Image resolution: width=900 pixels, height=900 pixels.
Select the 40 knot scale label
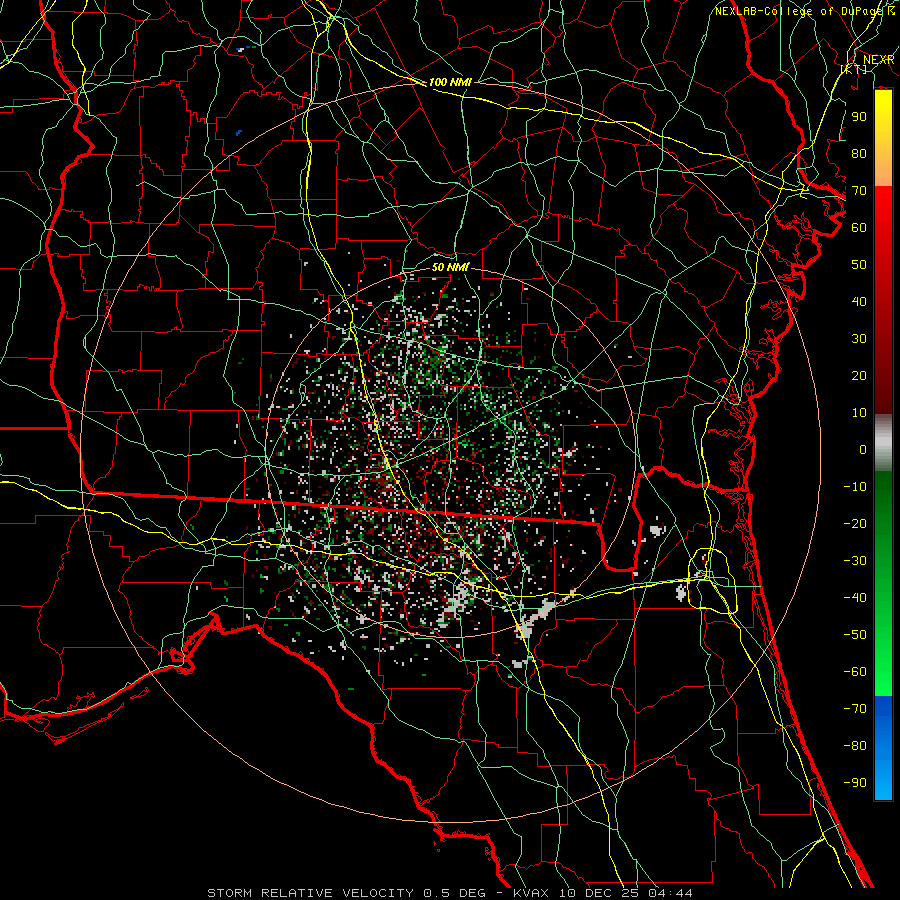point(859,302)
